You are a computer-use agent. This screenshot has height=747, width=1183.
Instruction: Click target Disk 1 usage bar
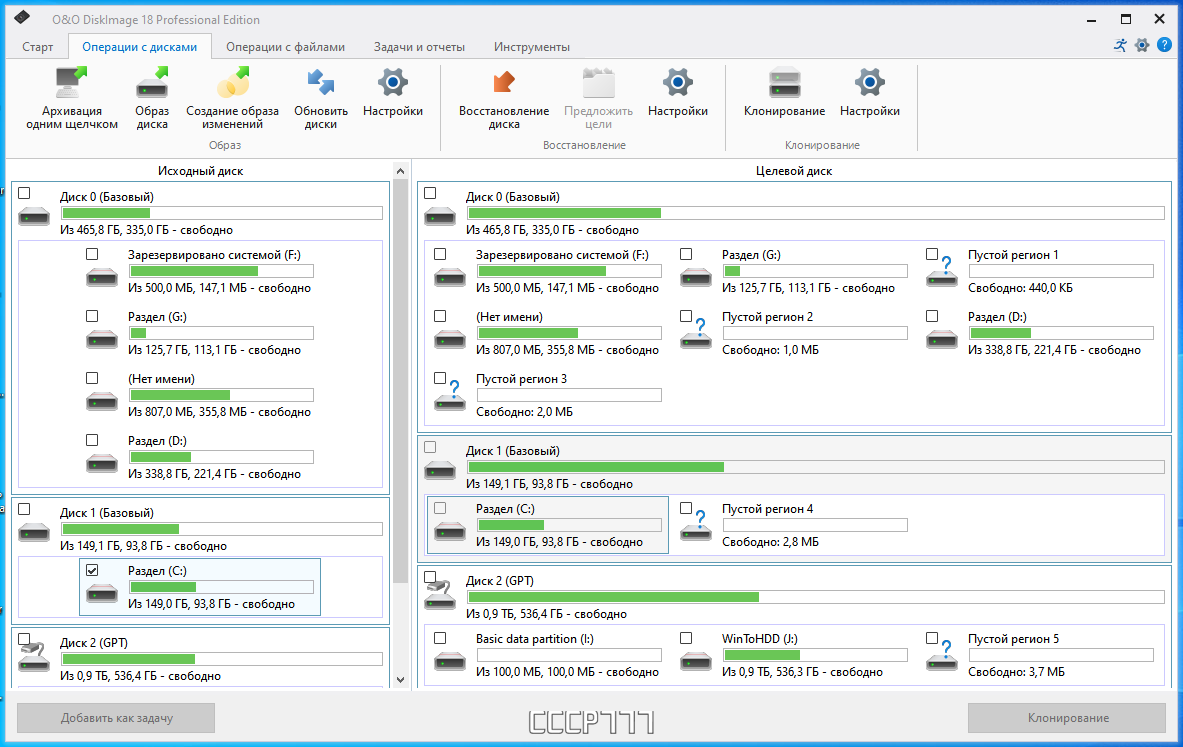pos(816,467)
